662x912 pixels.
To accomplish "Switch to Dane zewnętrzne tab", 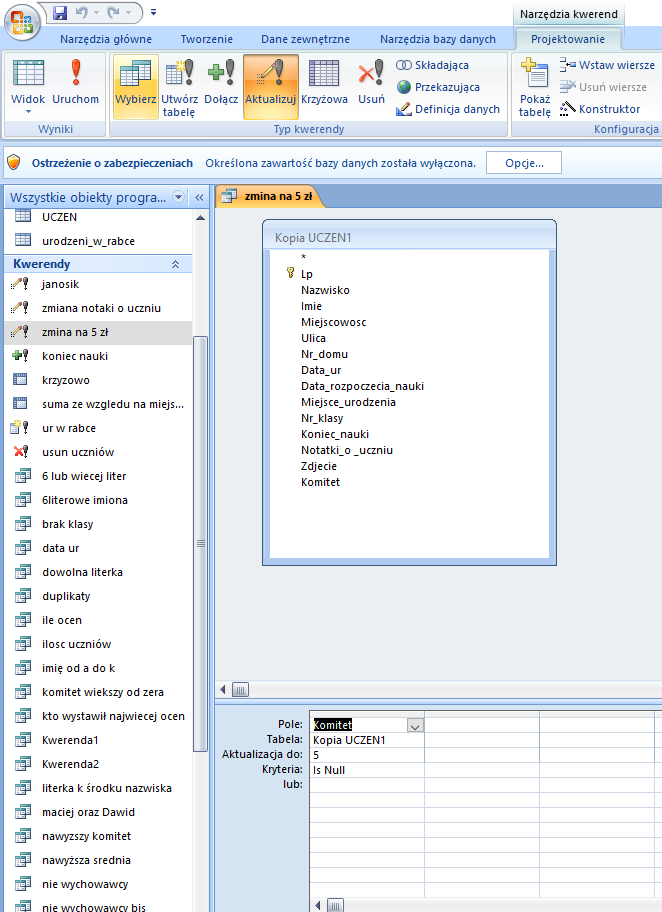I will [305, 39].
